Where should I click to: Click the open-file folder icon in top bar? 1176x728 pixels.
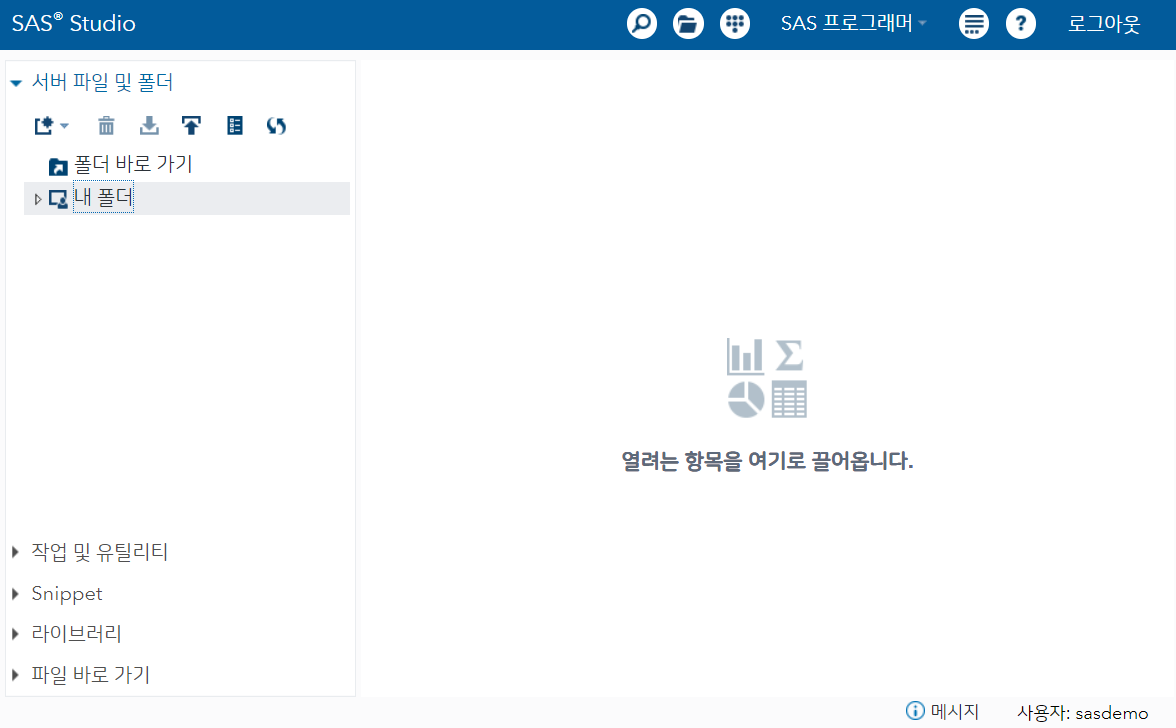(x=688, y=23)
